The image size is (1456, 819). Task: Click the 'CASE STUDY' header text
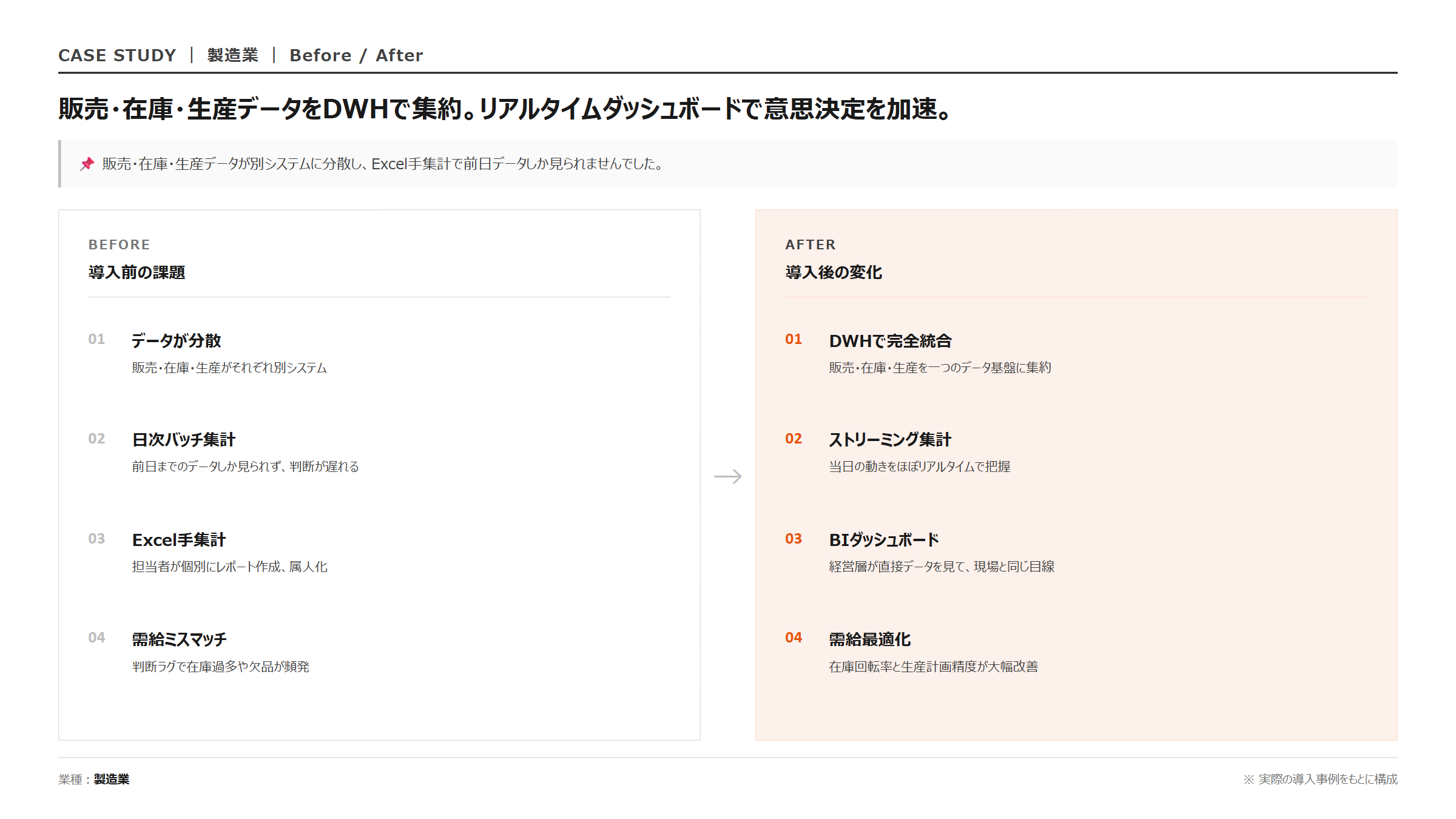(x=117, y=55)
